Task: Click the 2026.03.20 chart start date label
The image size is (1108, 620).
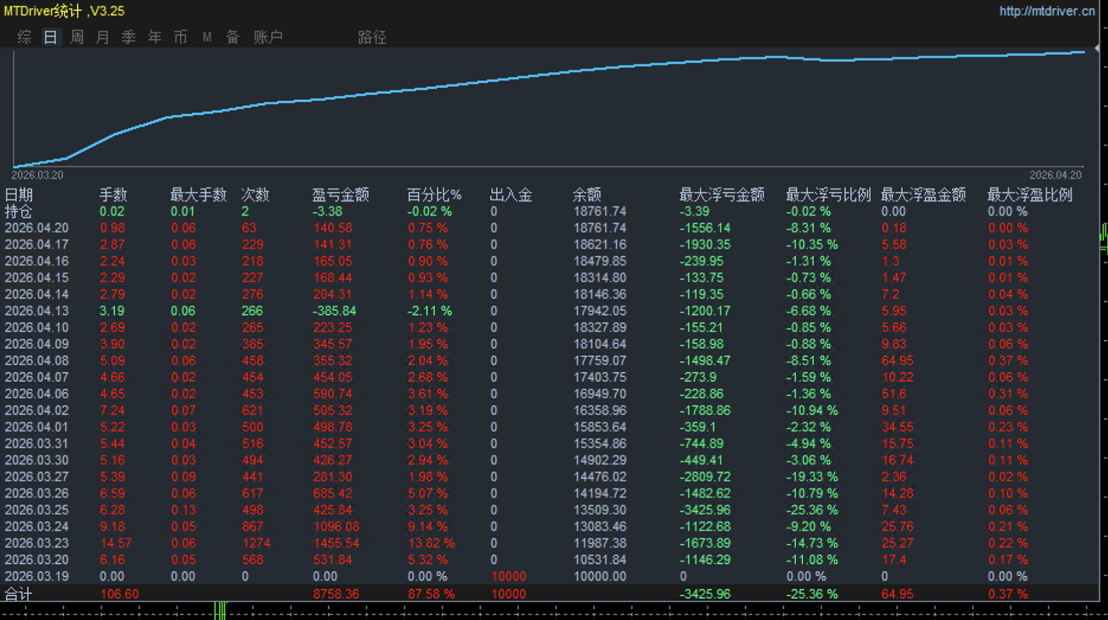Action: click(37, 175)
